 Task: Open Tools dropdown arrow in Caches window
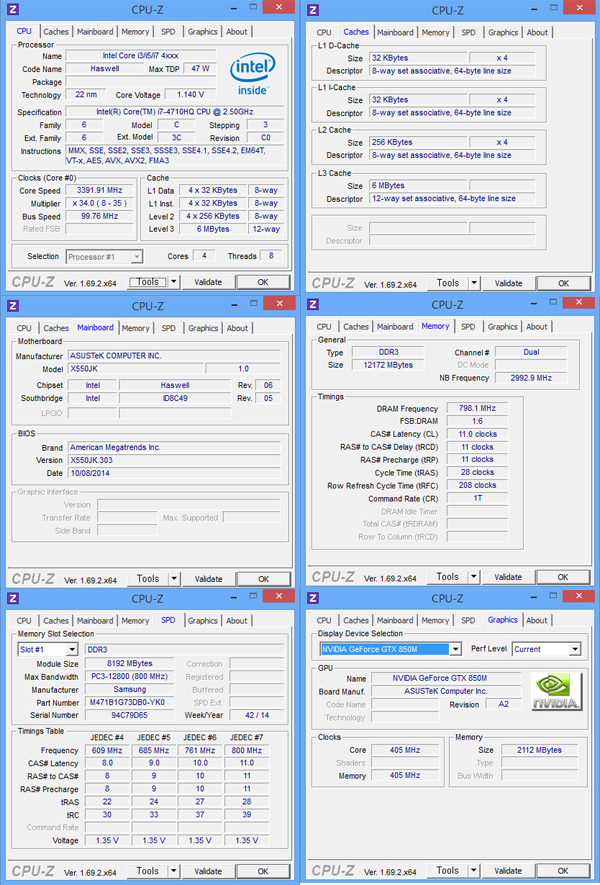[474, 283]
